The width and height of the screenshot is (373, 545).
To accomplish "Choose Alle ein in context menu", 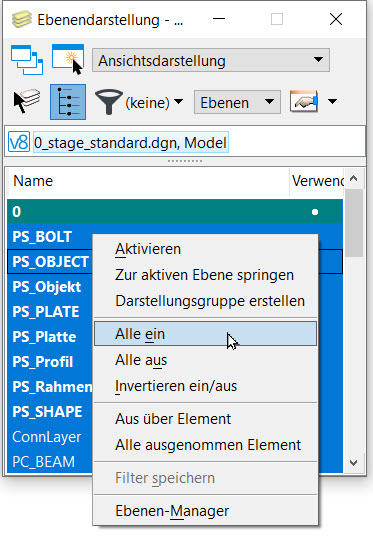I will (205, 334).
